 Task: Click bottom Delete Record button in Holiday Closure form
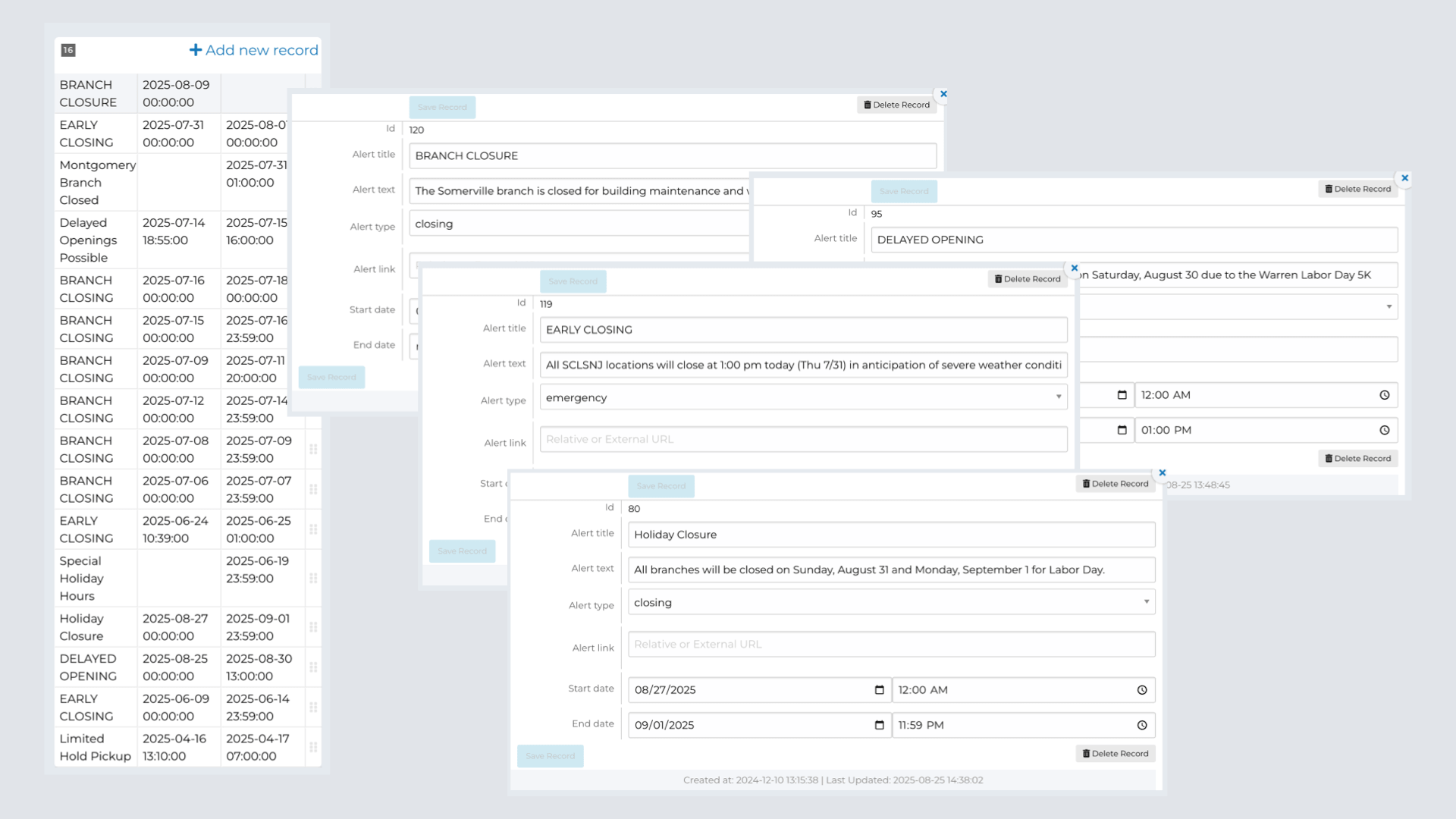1115,754
